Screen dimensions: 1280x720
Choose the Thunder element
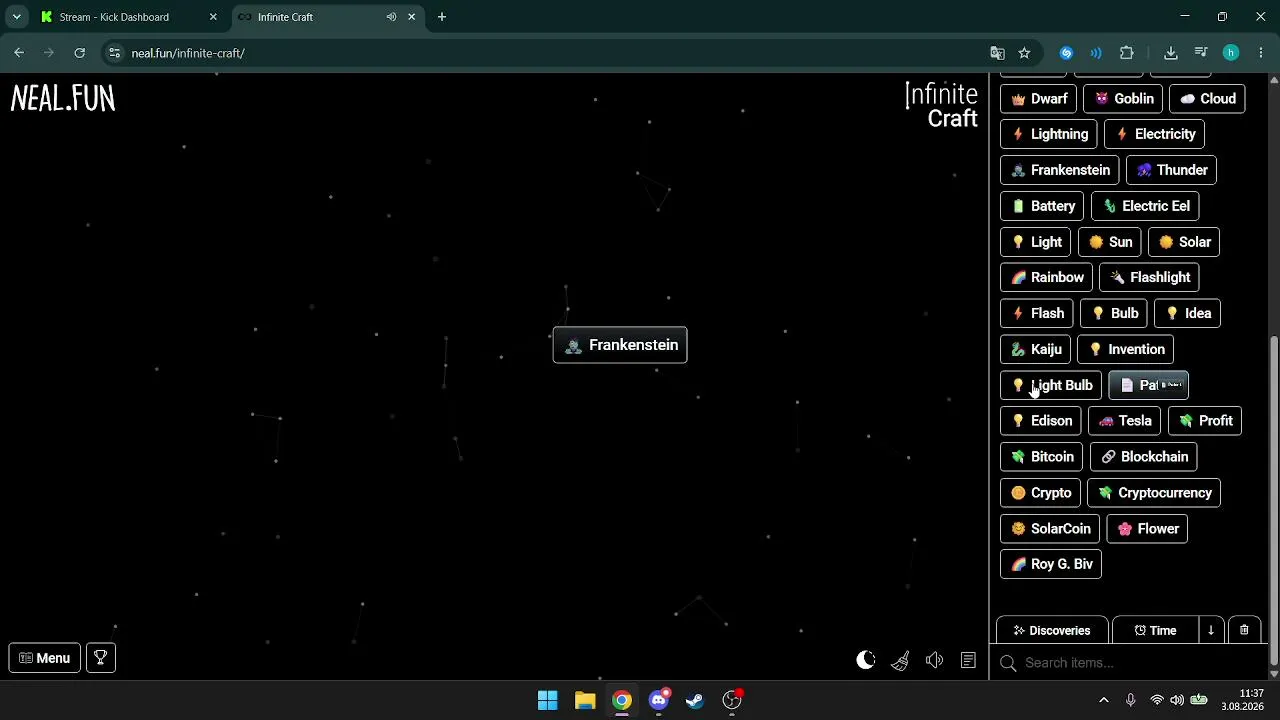point(1171,170)
